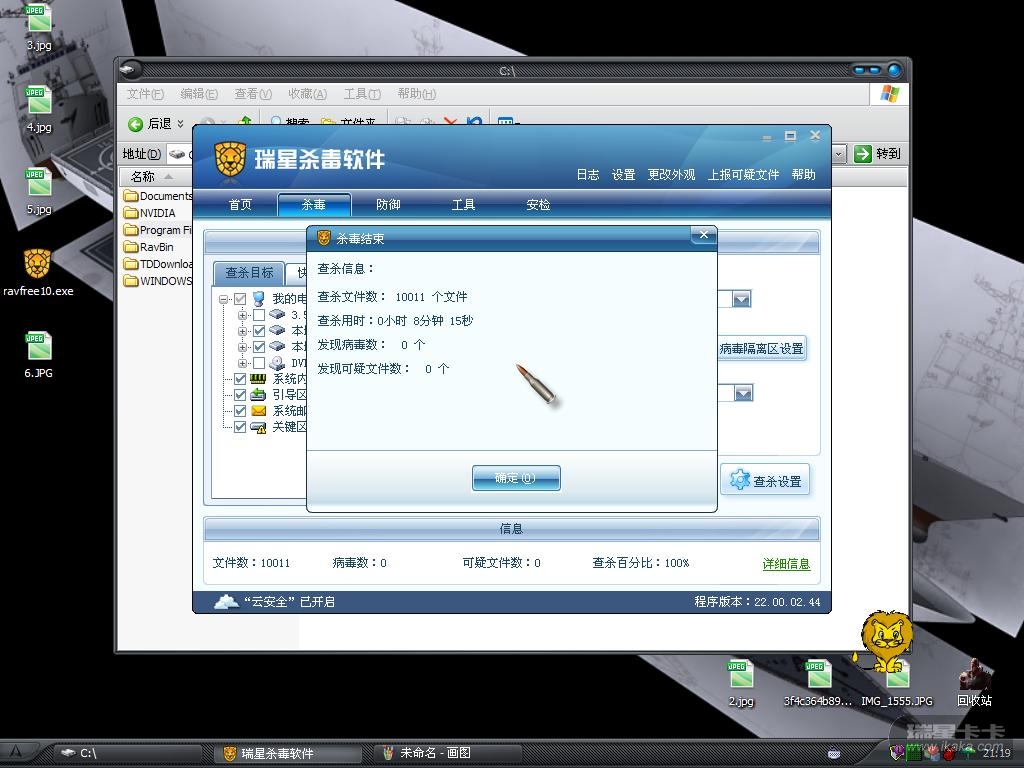Open 查看(V) menu in Explorer window
The width and height of the screenshot is (1024, 768).
click(x=253, y=94)
